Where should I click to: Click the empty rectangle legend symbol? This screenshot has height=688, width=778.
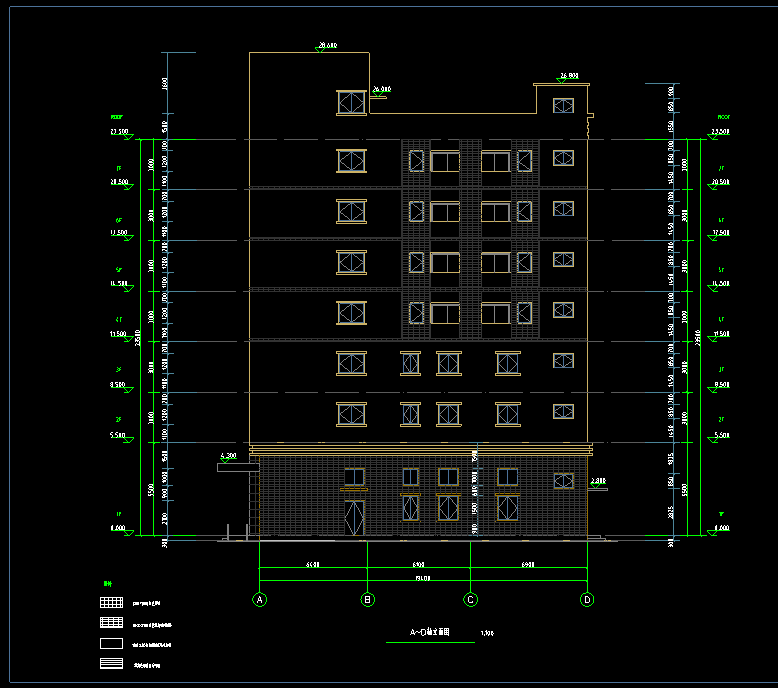tap(111, 643)
